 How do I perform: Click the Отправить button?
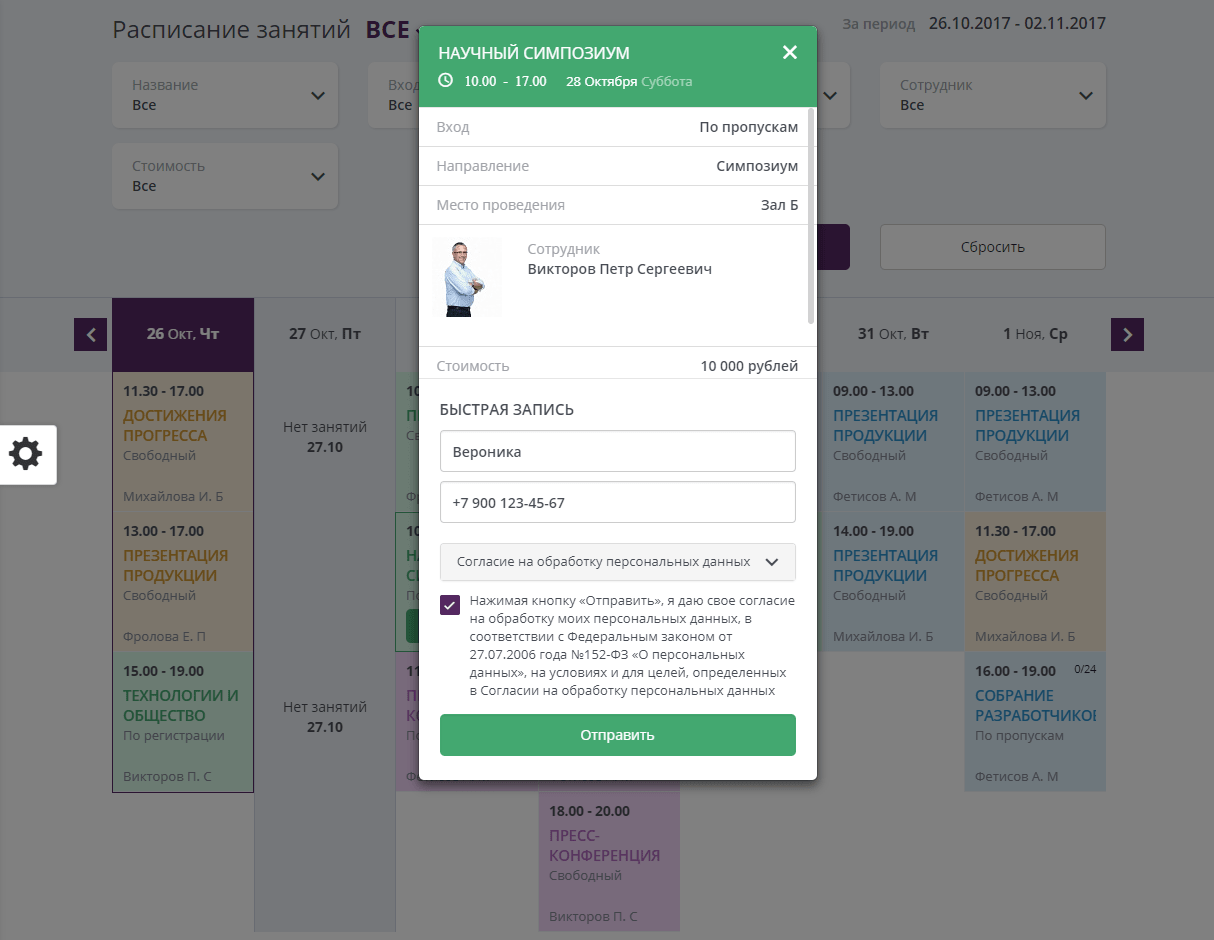click(x=618, y=735)
